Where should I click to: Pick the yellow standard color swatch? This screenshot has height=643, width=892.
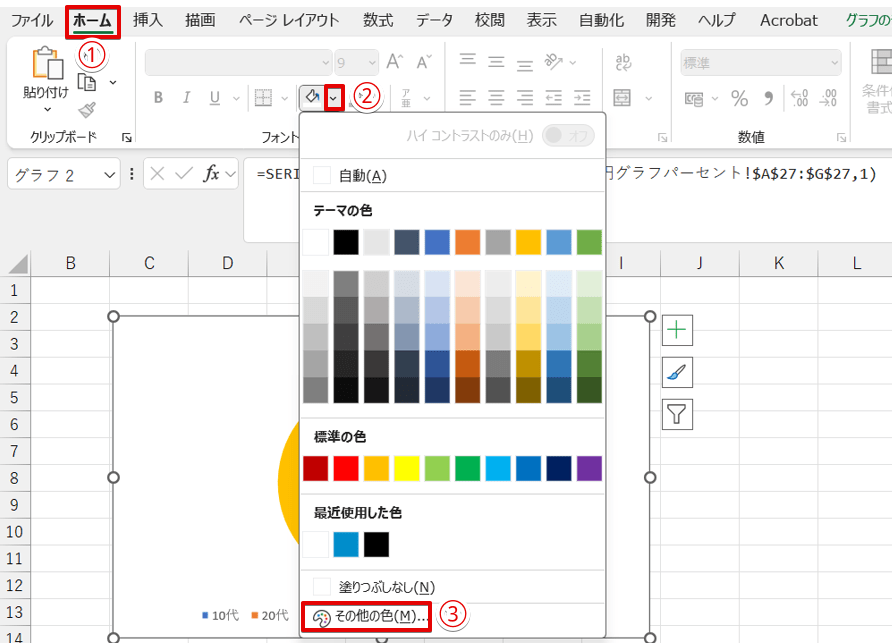408,467
